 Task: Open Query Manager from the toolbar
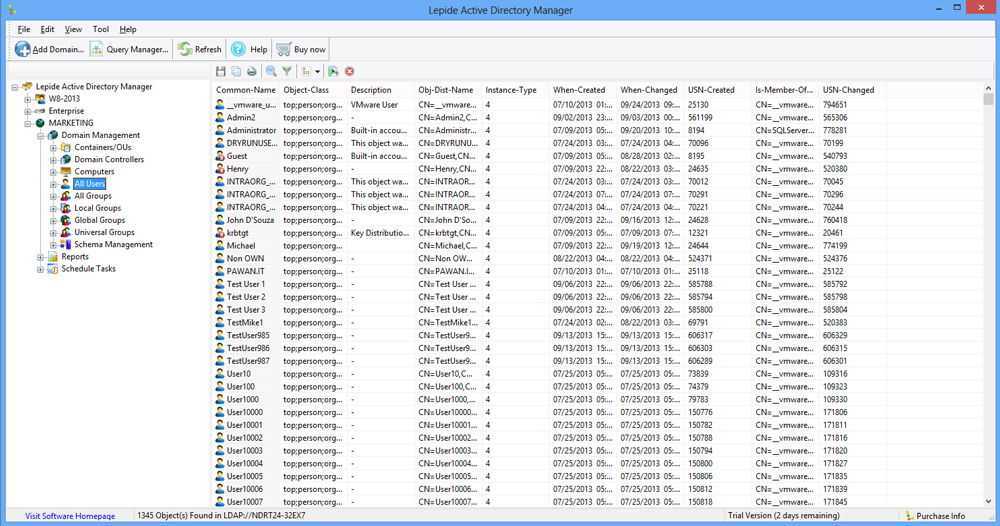tap(129, 49)
